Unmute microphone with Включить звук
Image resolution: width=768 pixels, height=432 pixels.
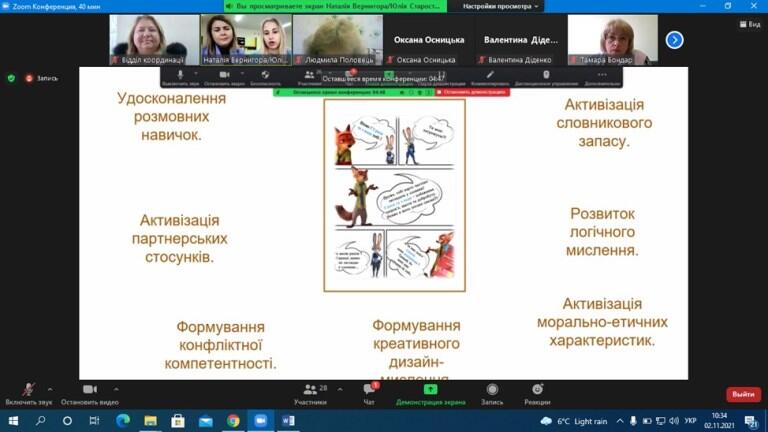pyautogui.click(x=28, y=394)
